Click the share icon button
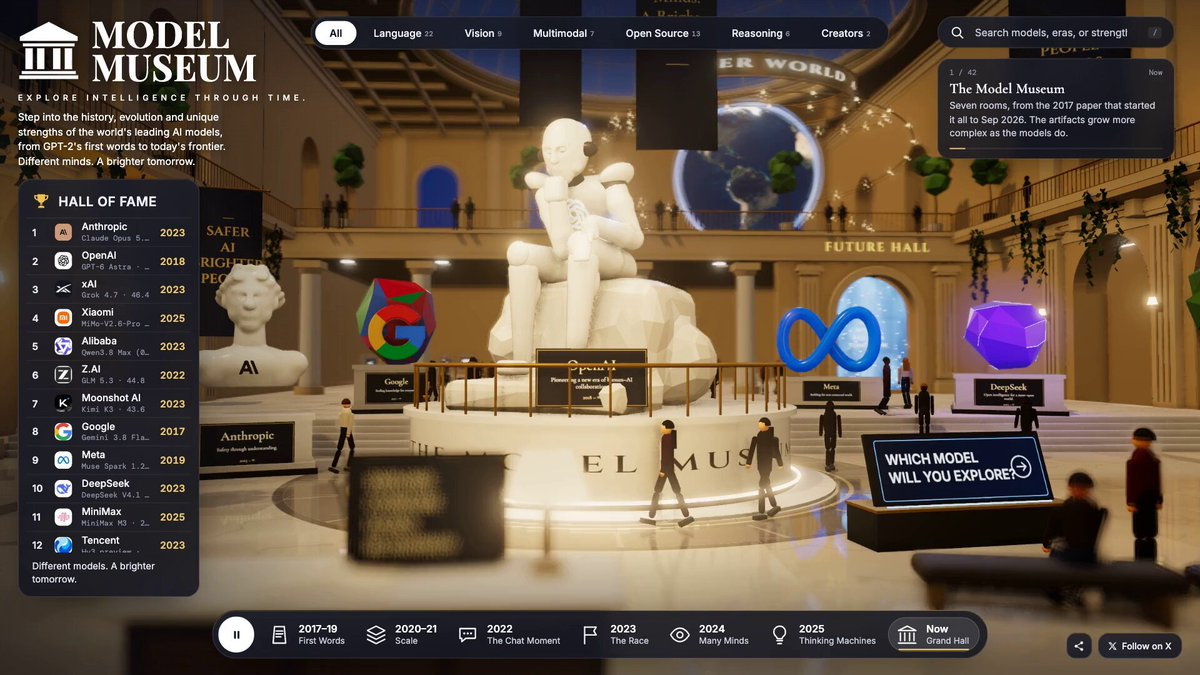This screenshot has height=675, width=1200. point(1079,646)
